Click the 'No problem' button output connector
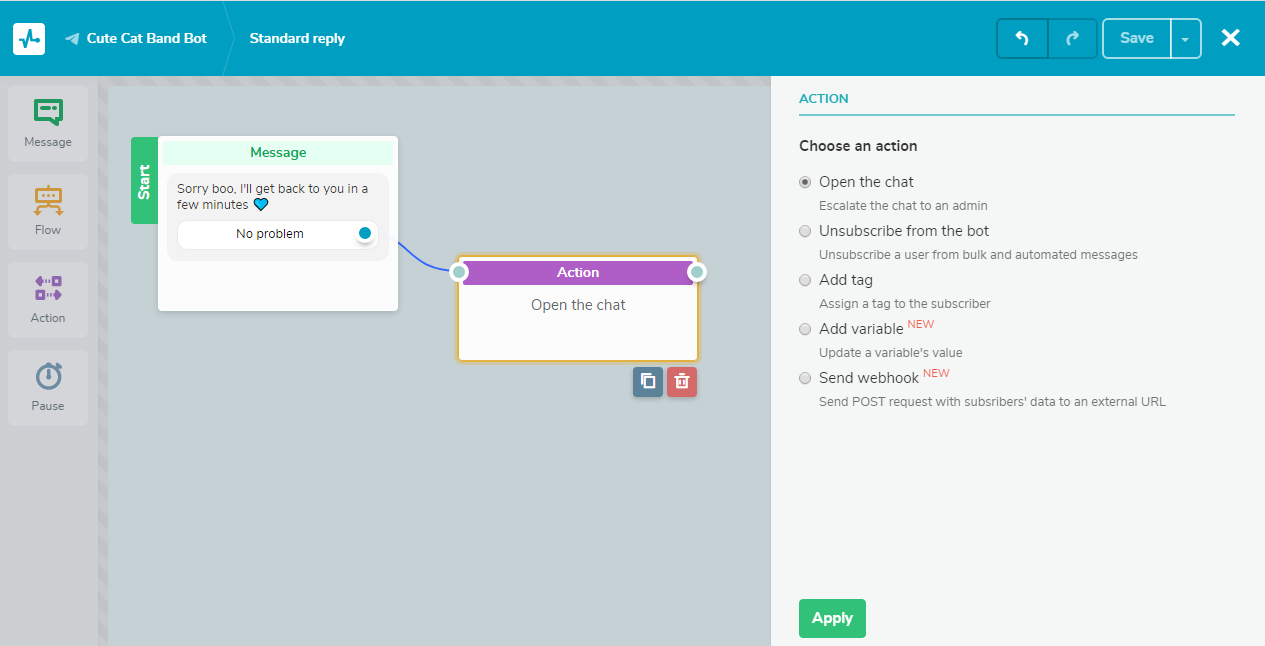The height and width of the screenshot is (646, 1265). pyautogui.click(x=365, y=233)
